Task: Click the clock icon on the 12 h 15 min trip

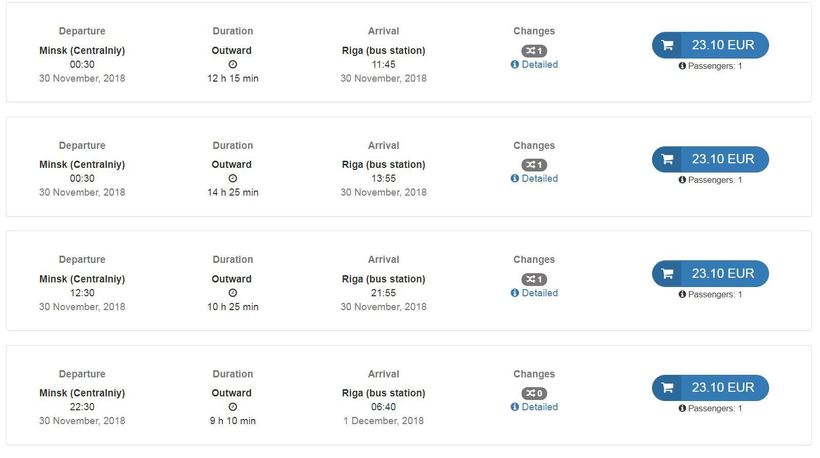Action: (233, 64)
